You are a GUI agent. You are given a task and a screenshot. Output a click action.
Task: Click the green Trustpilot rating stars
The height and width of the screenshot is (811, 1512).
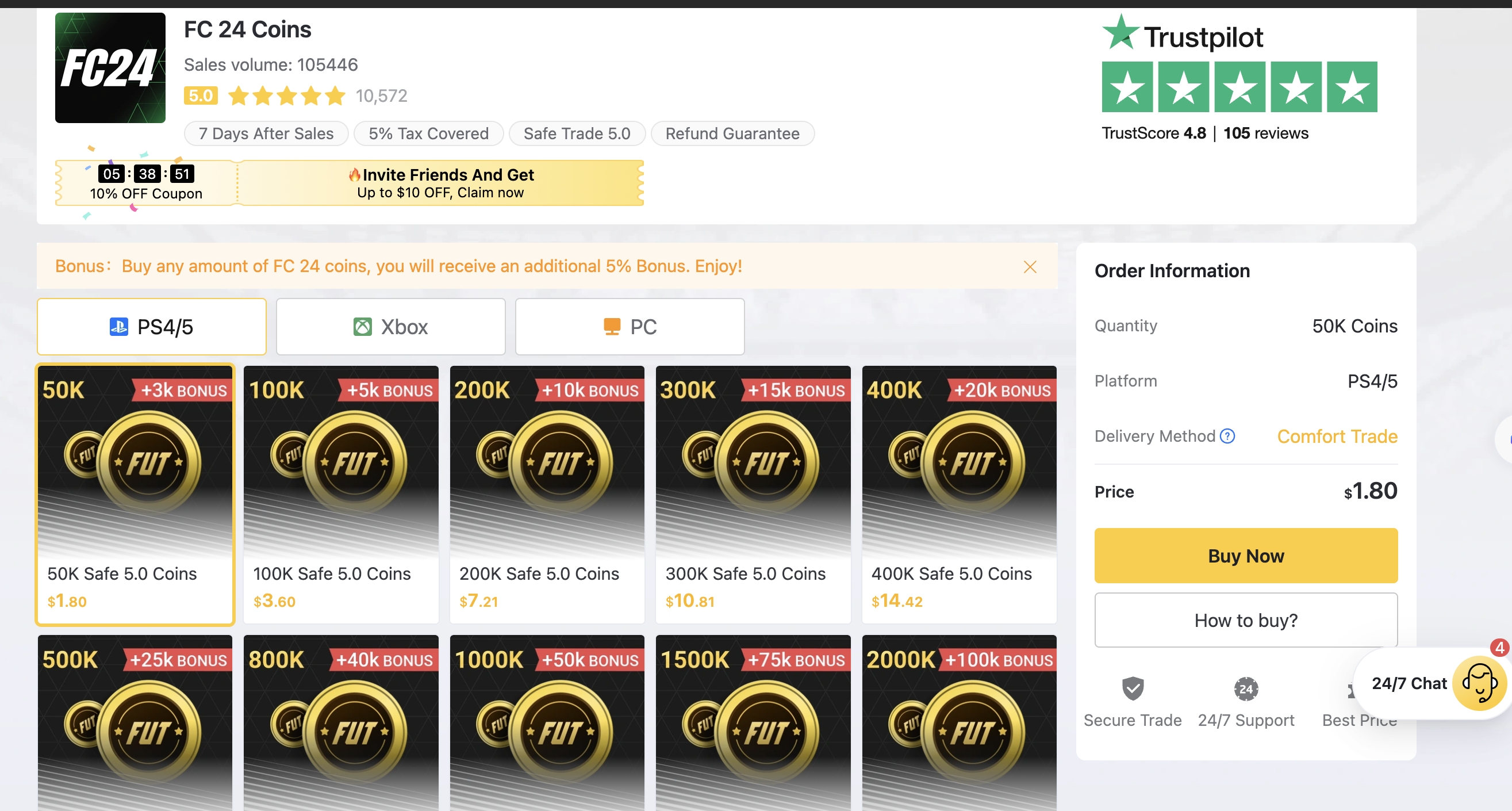[x=1239, y=87]
